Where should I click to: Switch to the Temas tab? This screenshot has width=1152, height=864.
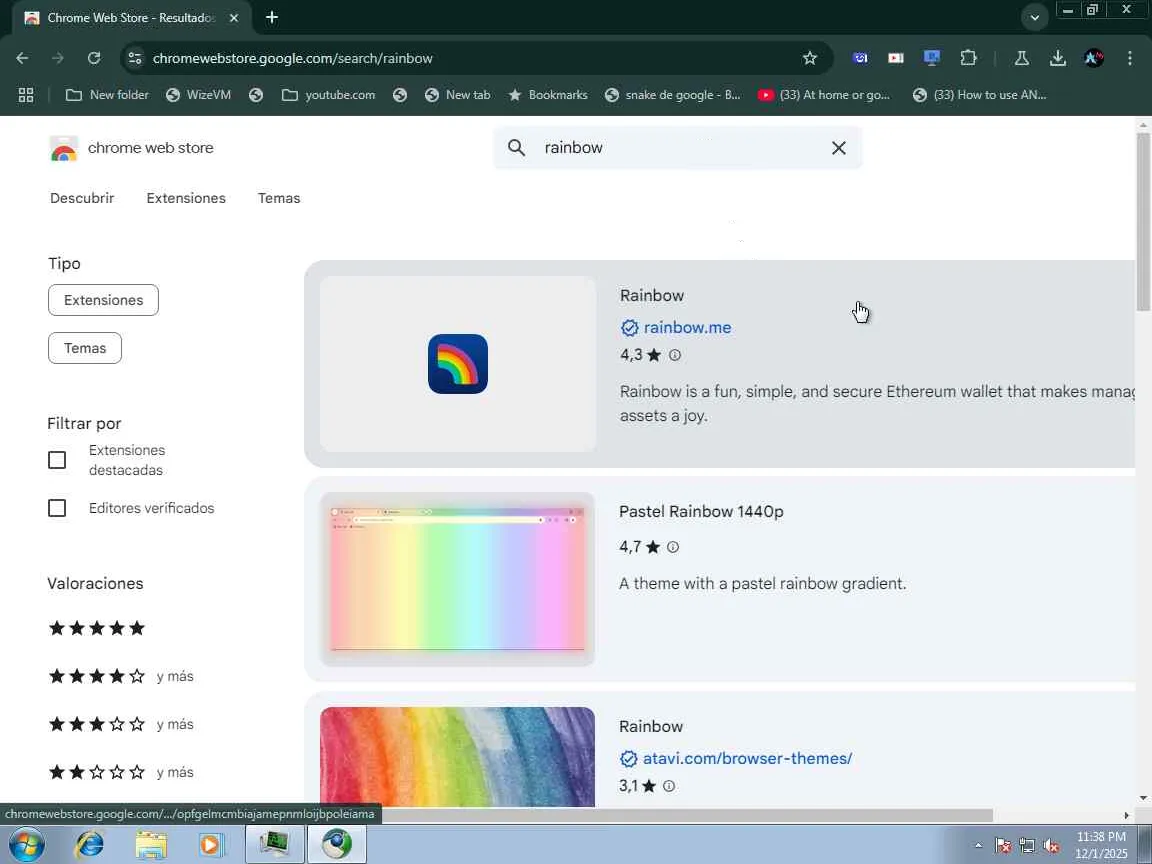pyautogui.click(x=279, y=198)
